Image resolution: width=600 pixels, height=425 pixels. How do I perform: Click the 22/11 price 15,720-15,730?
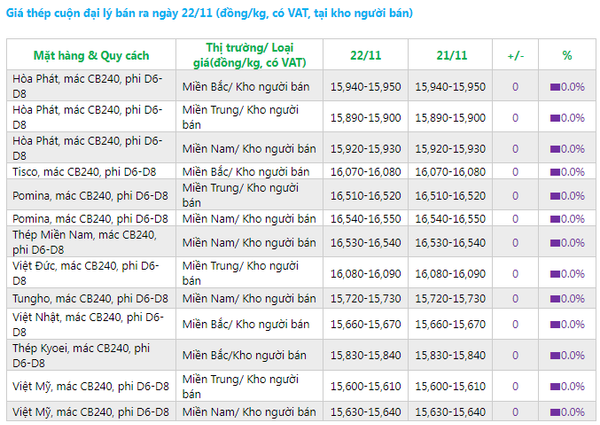click(x=366, y=298)
